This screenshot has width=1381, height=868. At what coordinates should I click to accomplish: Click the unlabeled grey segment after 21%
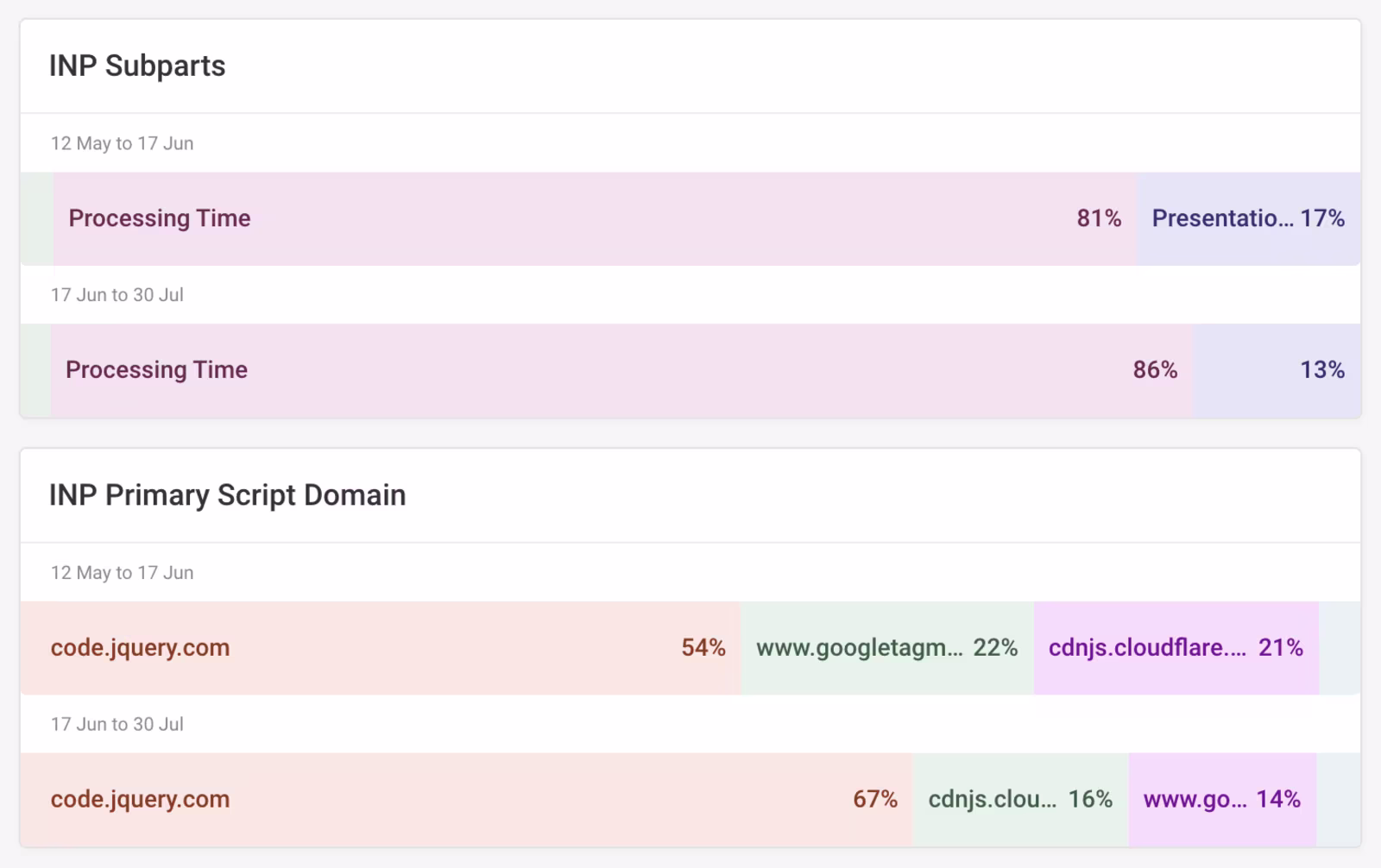pyautogui.click(x=1340, y=648)
